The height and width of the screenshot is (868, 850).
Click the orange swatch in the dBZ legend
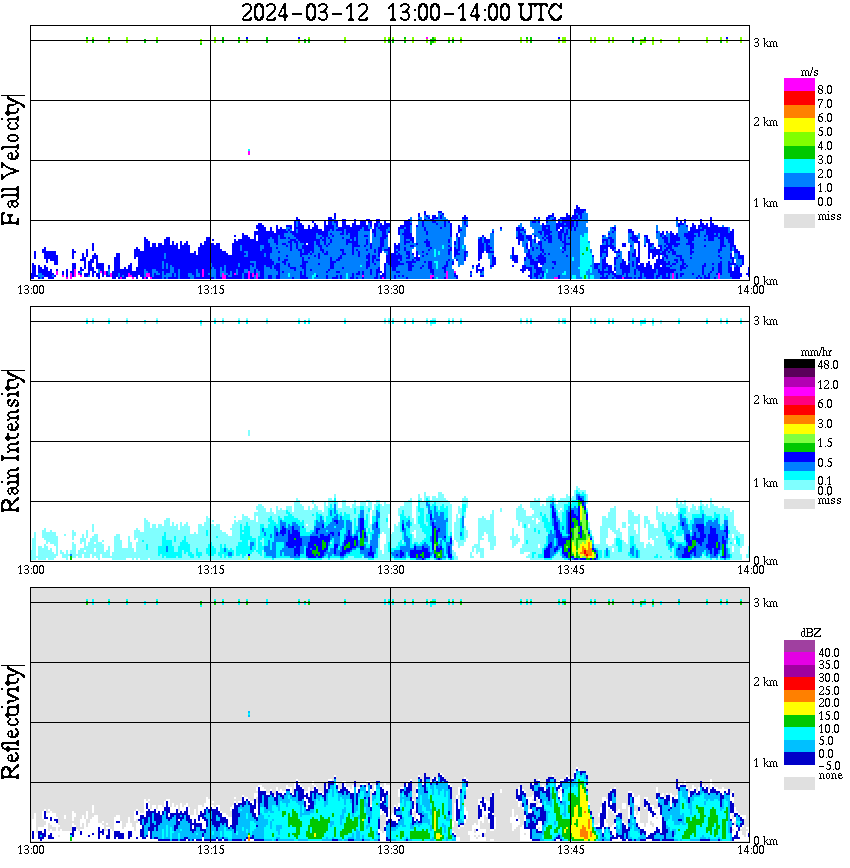point(799,696)
